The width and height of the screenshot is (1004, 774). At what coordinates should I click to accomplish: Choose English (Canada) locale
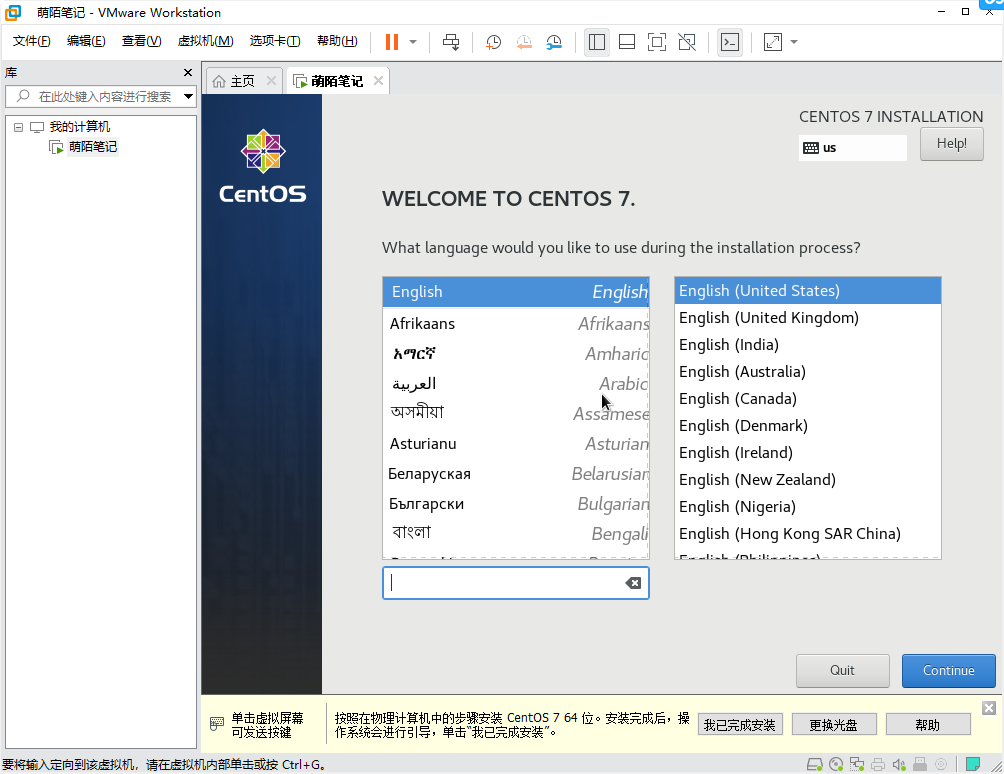coord(807,398)
